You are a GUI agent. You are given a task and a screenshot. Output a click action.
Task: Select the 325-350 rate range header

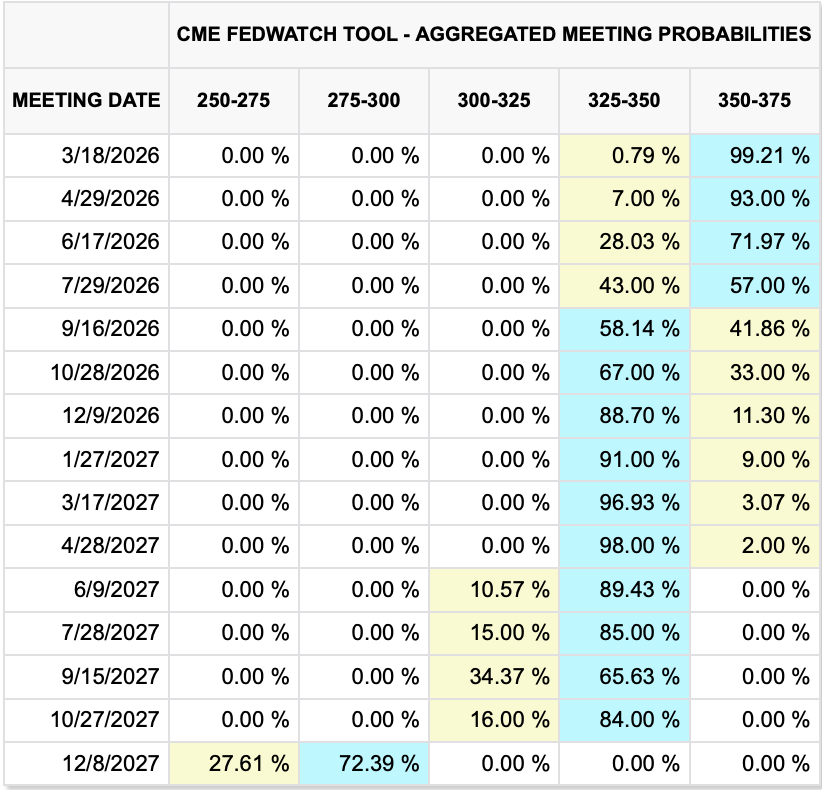click(x=624, y=100)
